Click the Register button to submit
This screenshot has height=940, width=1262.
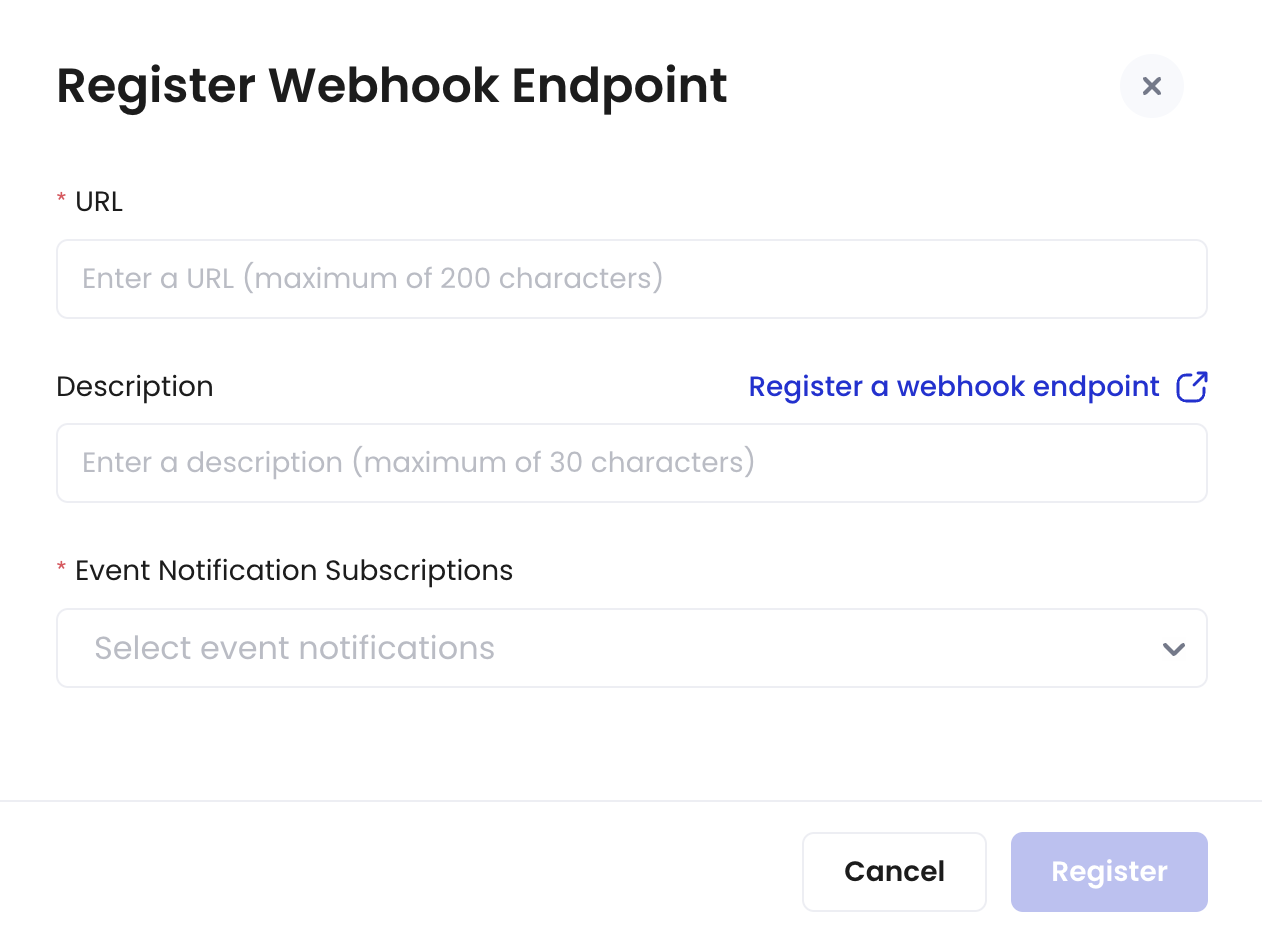pos(1108,871)
